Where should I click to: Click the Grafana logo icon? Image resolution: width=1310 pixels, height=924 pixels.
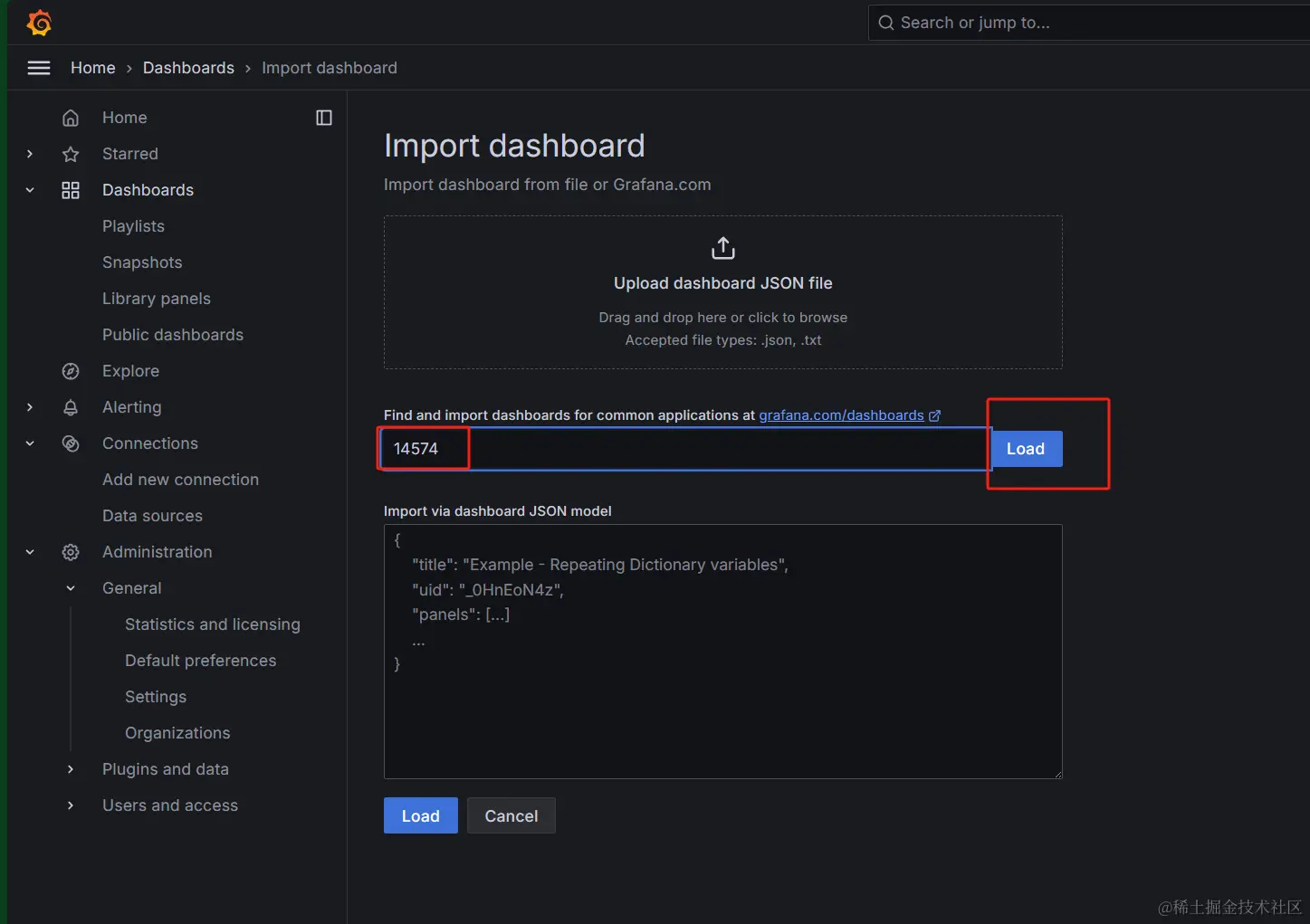click(39, 23)
